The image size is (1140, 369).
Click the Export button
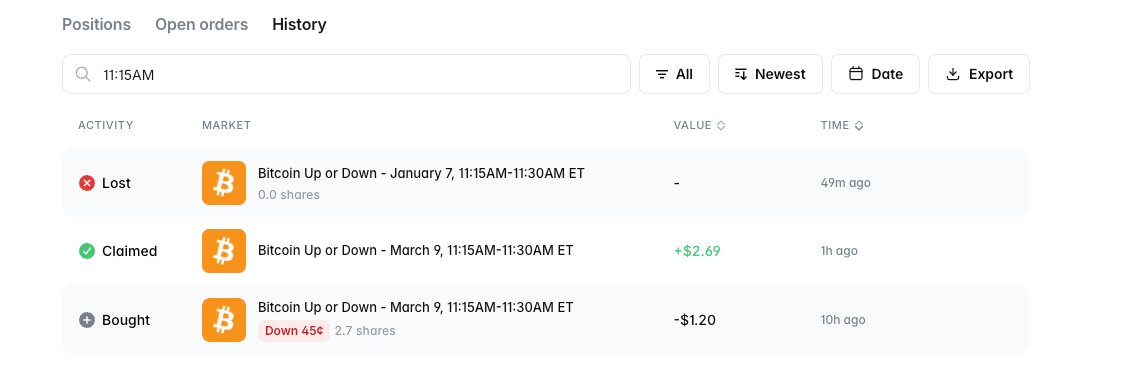(979, 74)
